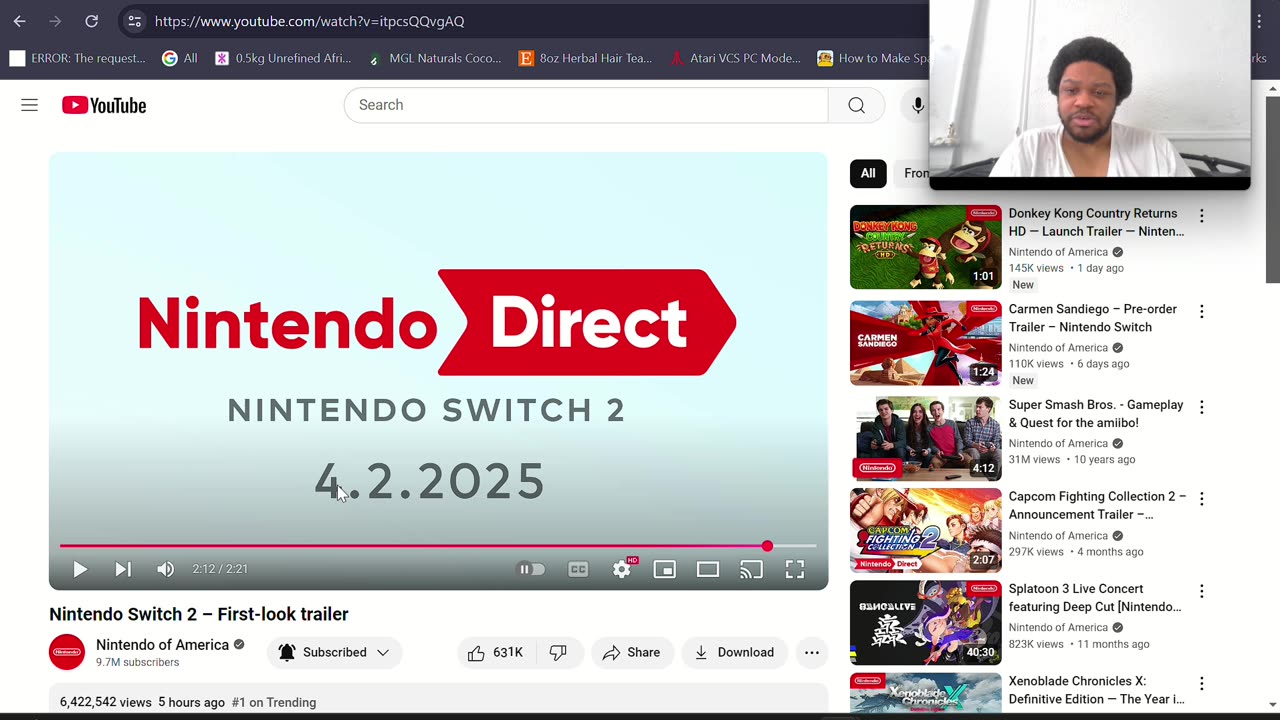
Task: Open 8oz Herbal Hair Tea bookmark
Action: click(x=587, y=58)
